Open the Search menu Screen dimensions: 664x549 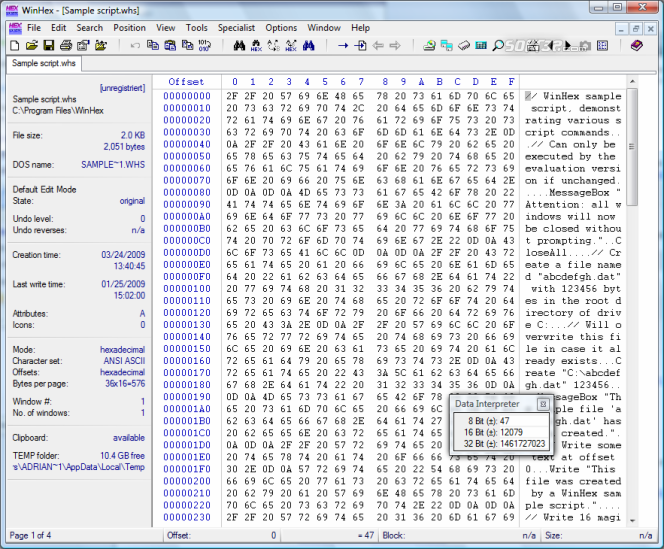[89, 28]
